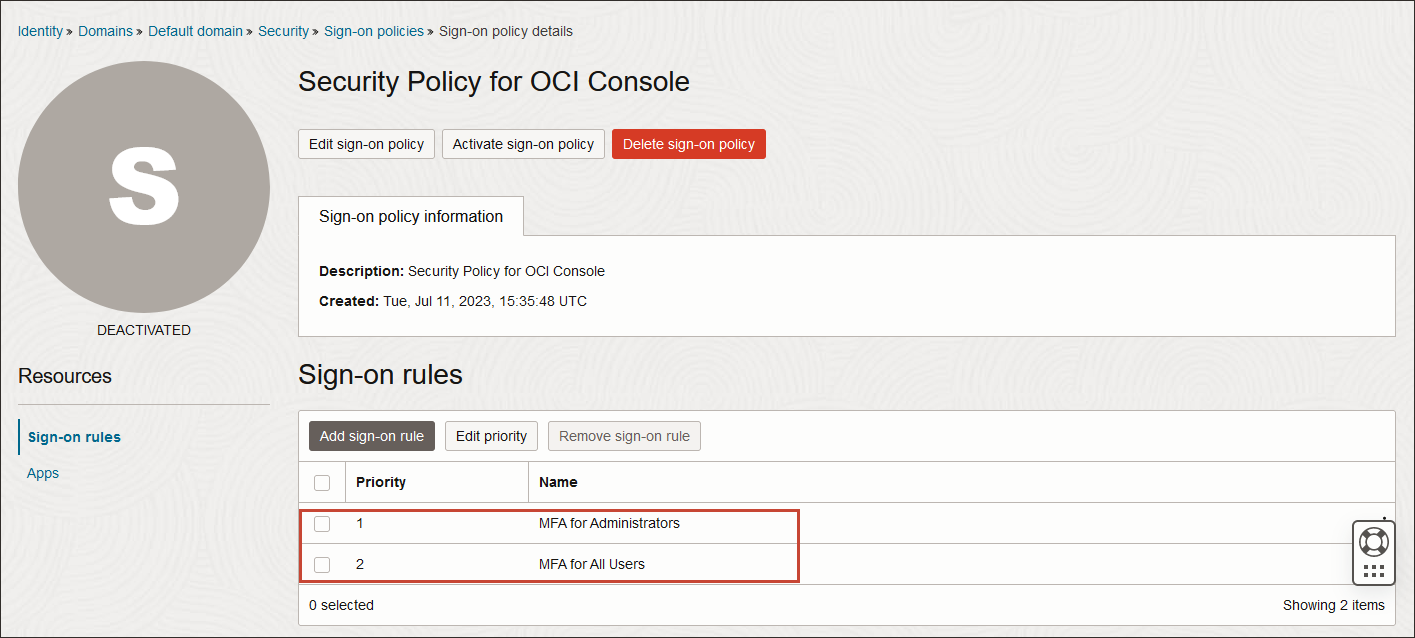Click the large 'S' policy avatar
Image resolution: width=1415 pixels, height=638 pixels.
coord(144,187)
